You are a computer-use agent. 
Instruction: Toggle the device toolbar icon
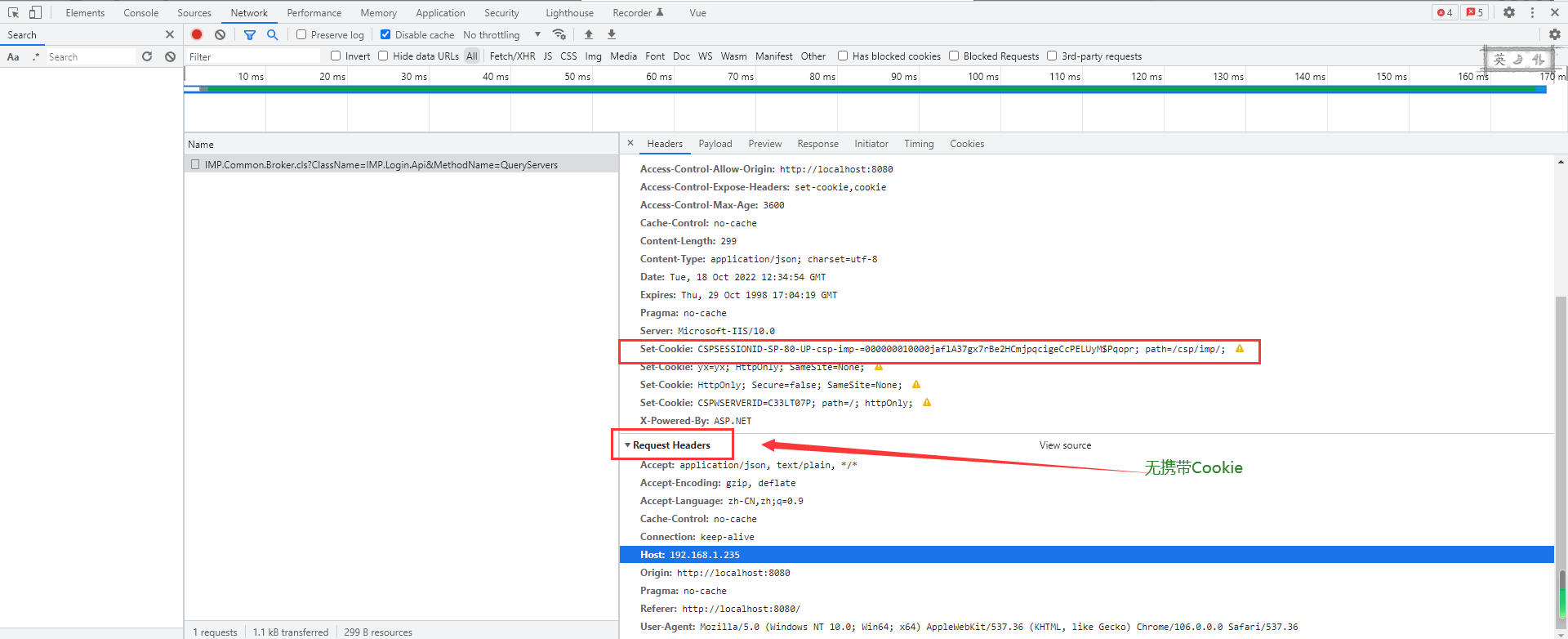(35, 12)
